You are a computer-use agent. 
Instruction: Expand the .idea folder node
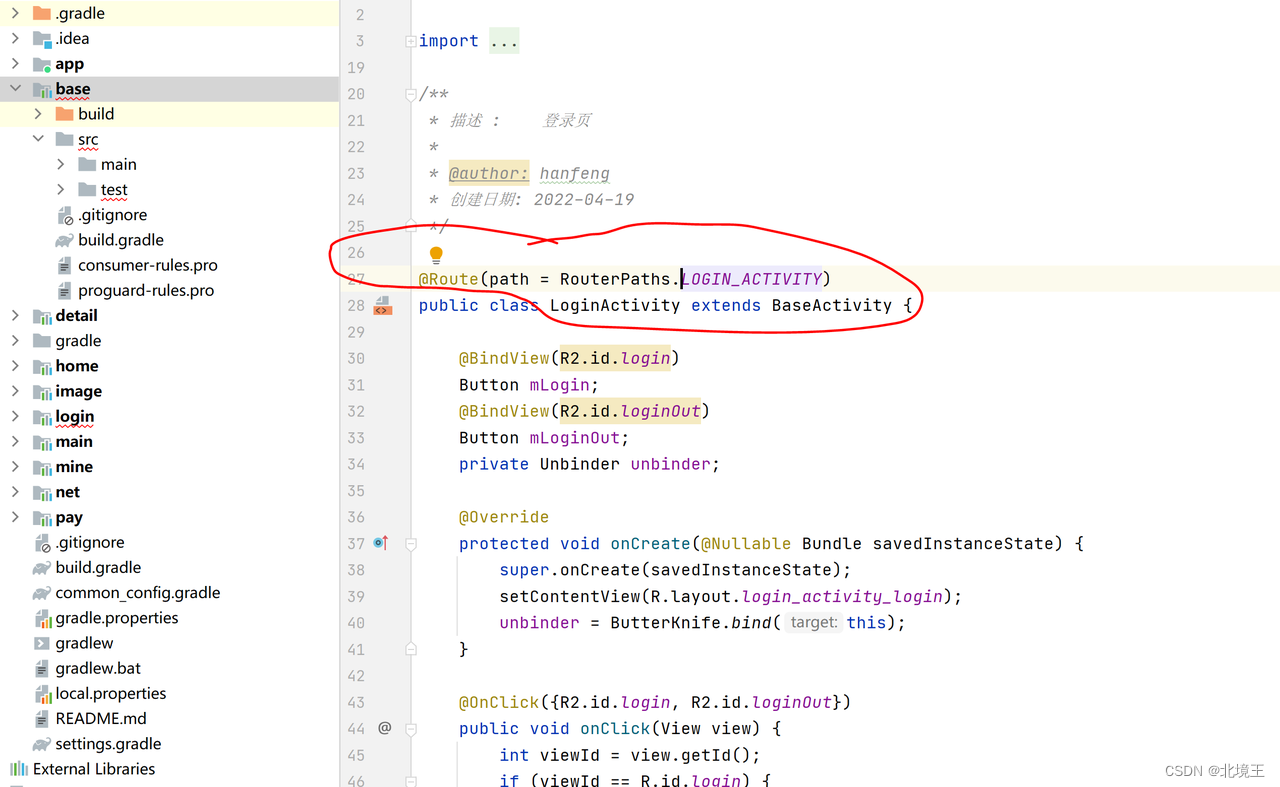(x=15, y=38)
